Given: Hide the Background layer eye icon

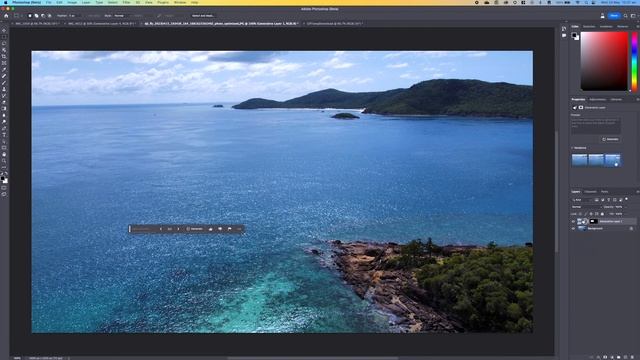Looking at the screenshot, I should click(x=573, y=229).
